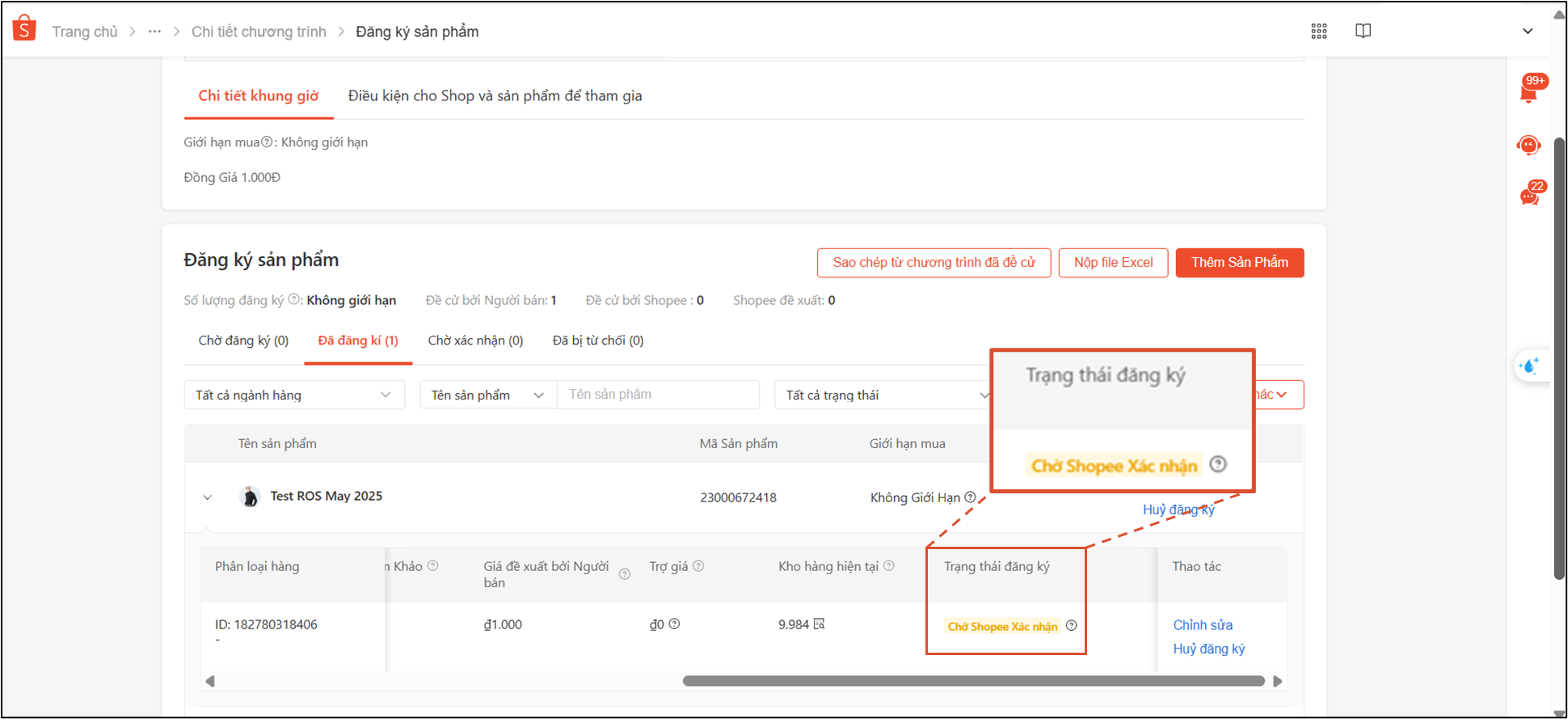Viewport: 1568px width, 719px height.
Task: Switch to Chờ xác nhận (0) tab
Action: pos(475,340)
